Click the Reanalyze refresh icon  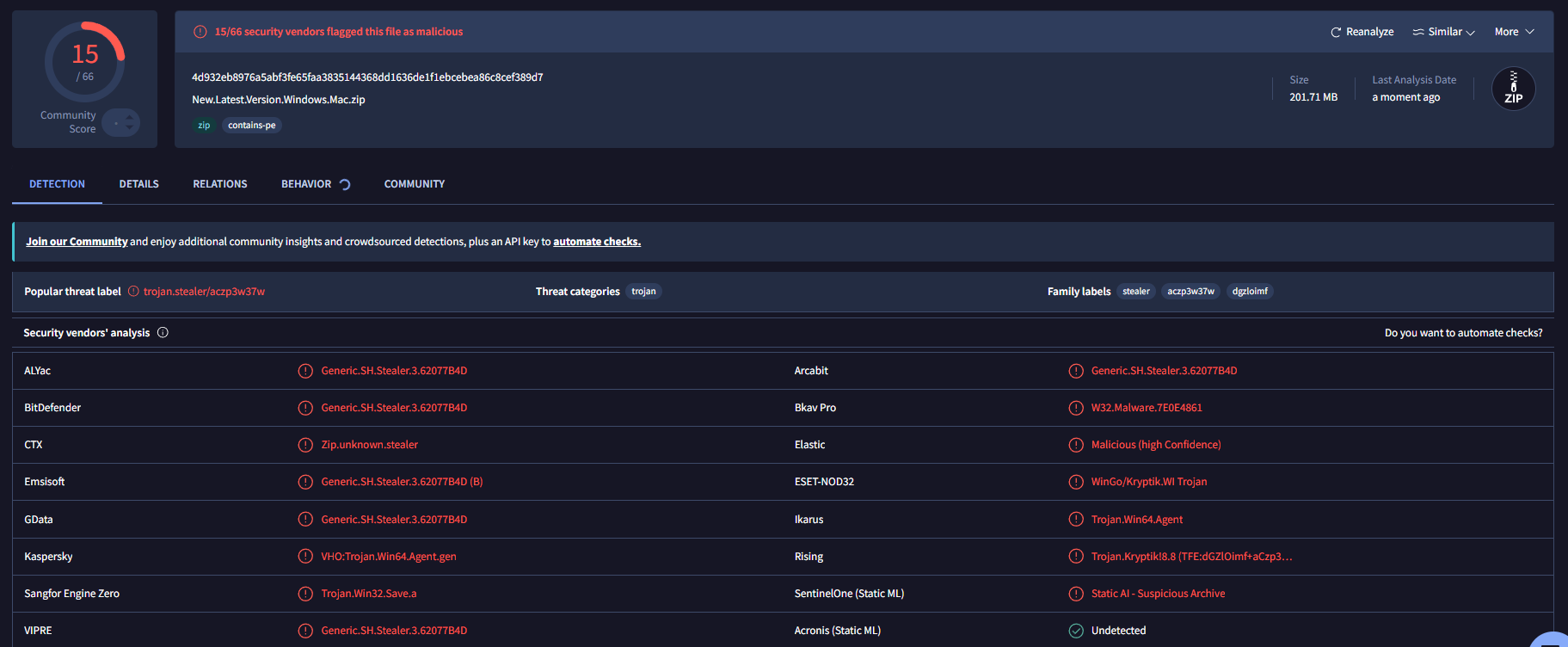point(1336,32)
